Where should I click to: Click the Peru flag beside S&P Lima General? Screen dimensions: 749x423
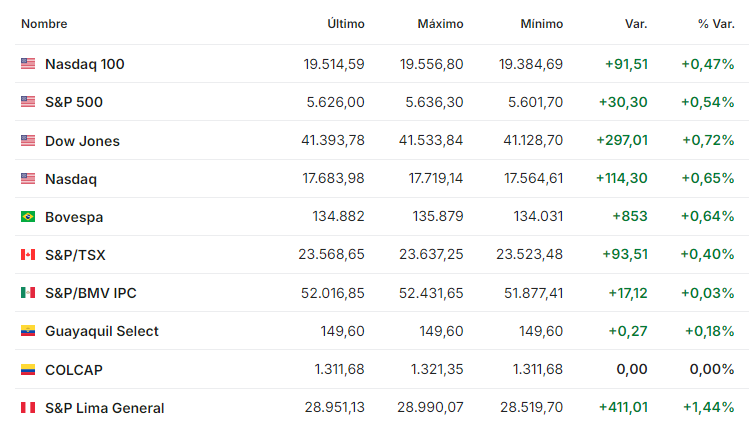click(x=28, y=407)
